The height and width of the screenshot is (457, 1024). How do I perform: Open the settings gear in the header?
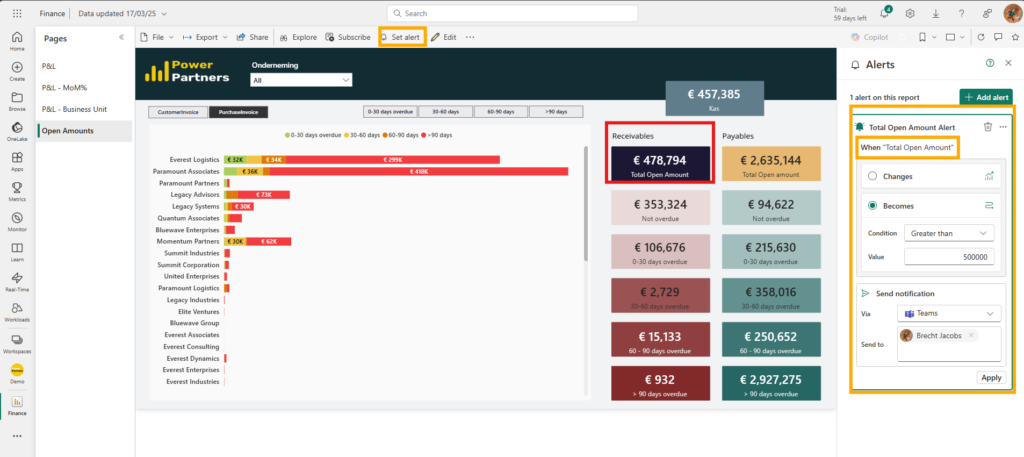coord(910,13)
